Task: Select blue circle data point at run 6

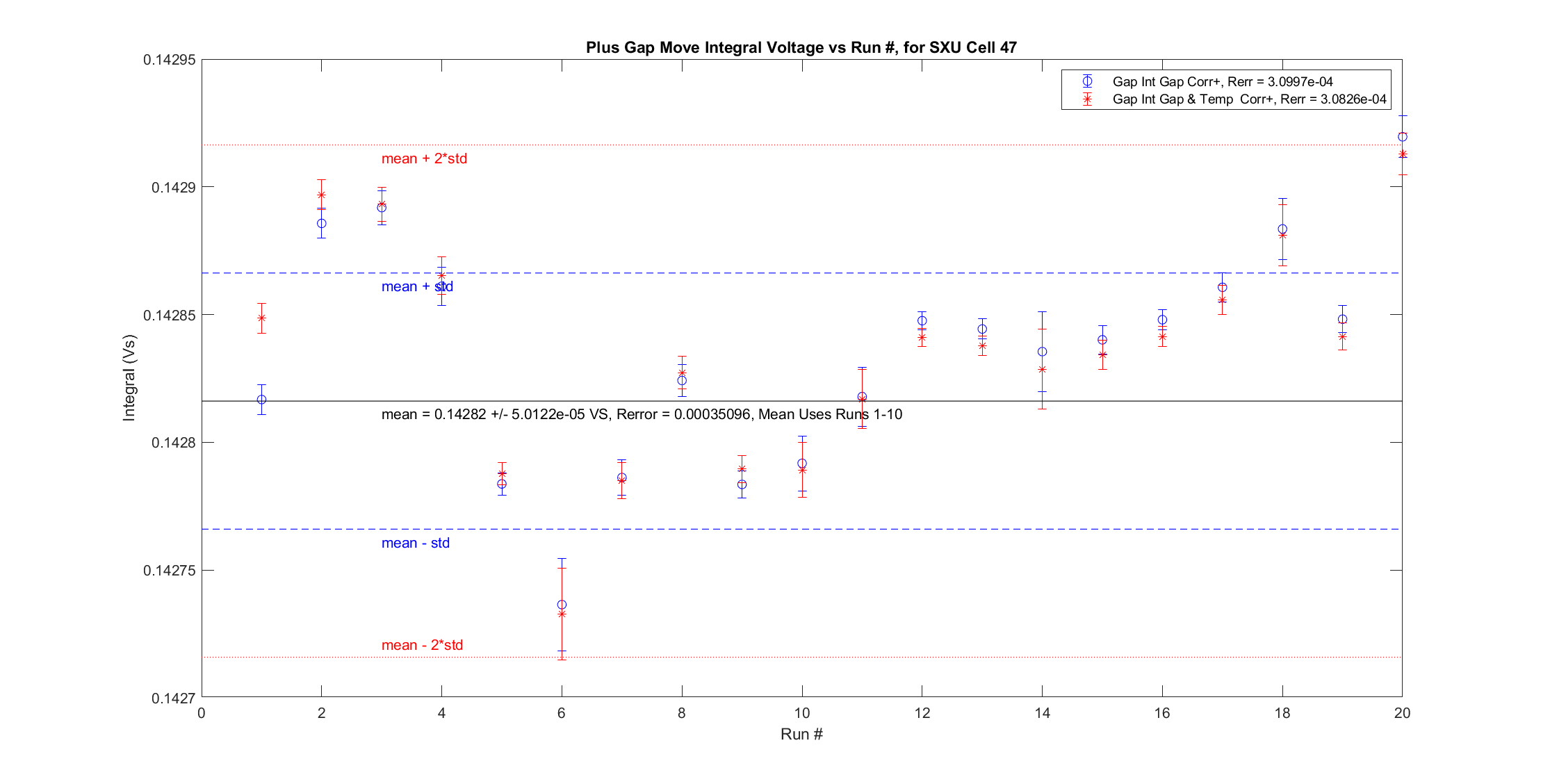Action: (562, 605)
